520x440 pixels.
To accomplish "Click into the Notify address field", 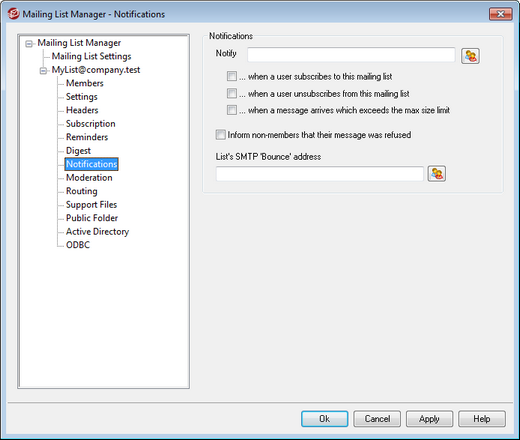I will pos(351,55).
